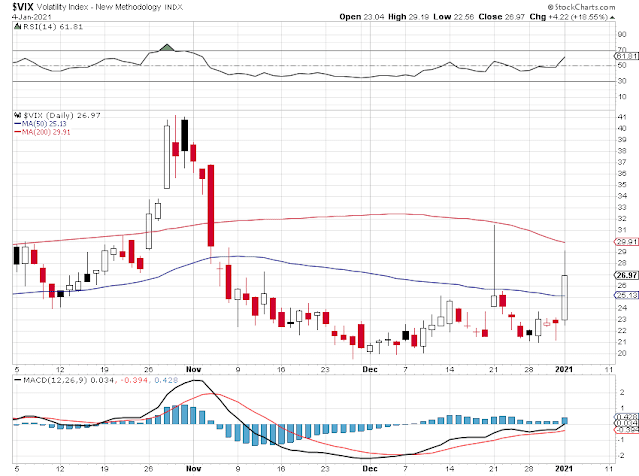Select the $VIX (Daily) 26.97 legend
639x476 pixels.
pyautogui.click(x=62, y=115)
